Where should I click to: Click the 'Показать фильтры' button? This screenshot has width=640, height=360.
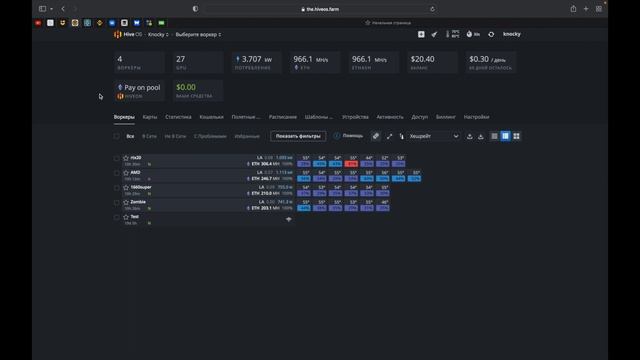coord(298,136)
